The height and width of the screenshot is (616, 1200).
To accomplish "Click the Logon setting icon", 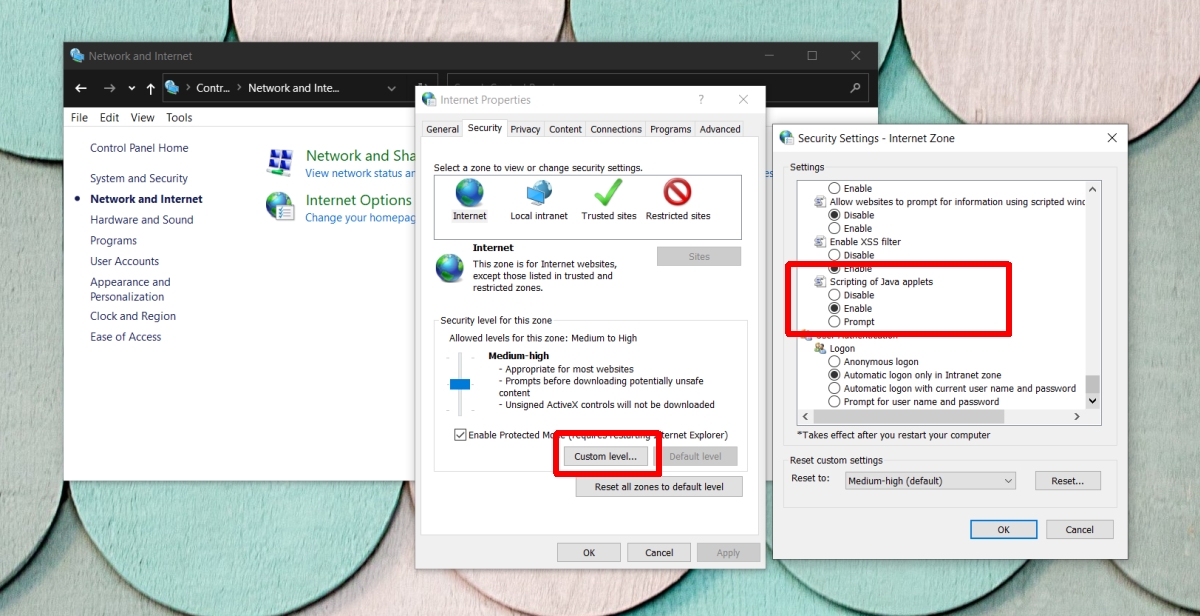I will pyautogui.click(x=821, y=349).
